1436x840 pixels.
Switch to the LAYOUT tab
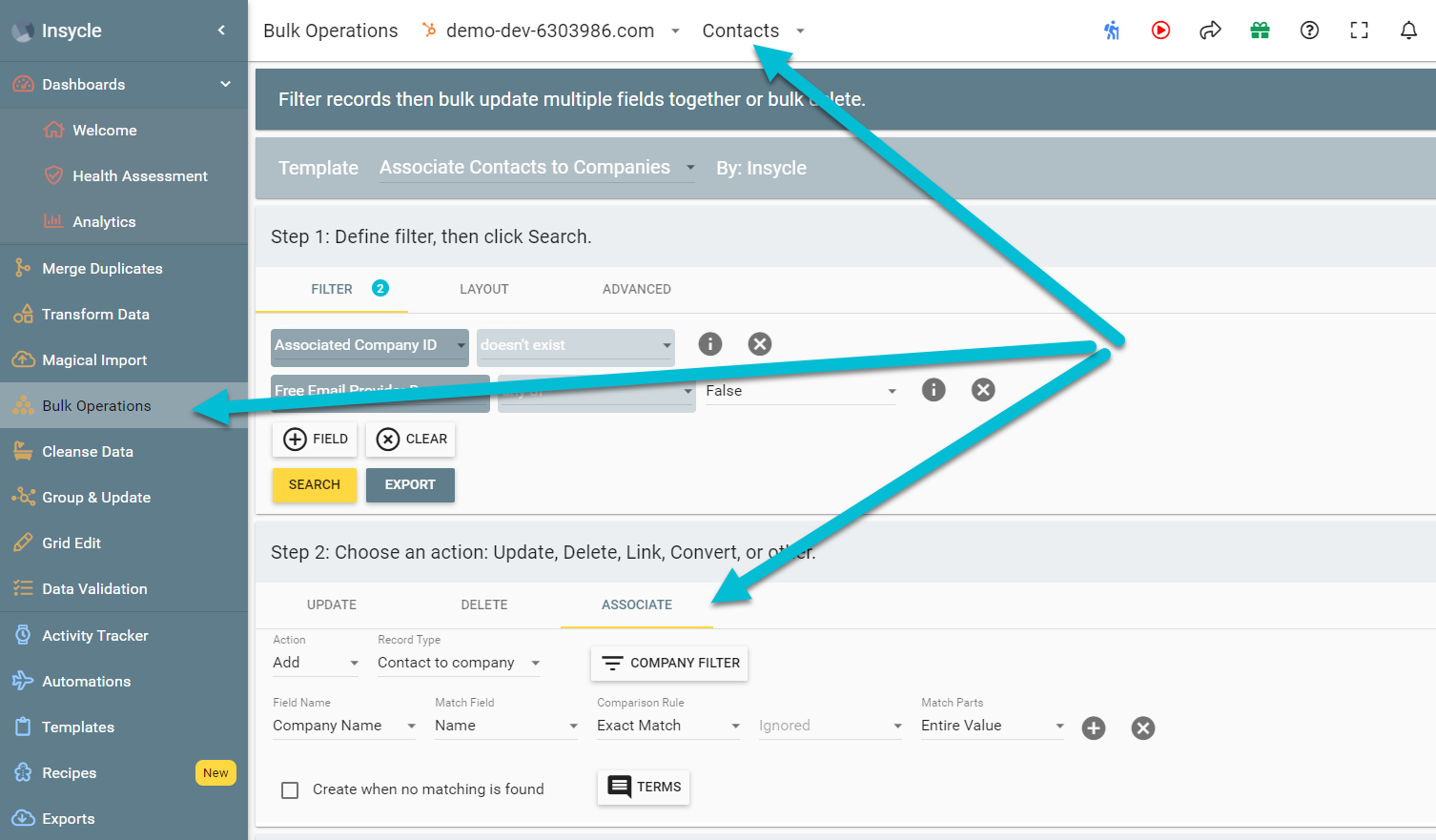[484, 289]
